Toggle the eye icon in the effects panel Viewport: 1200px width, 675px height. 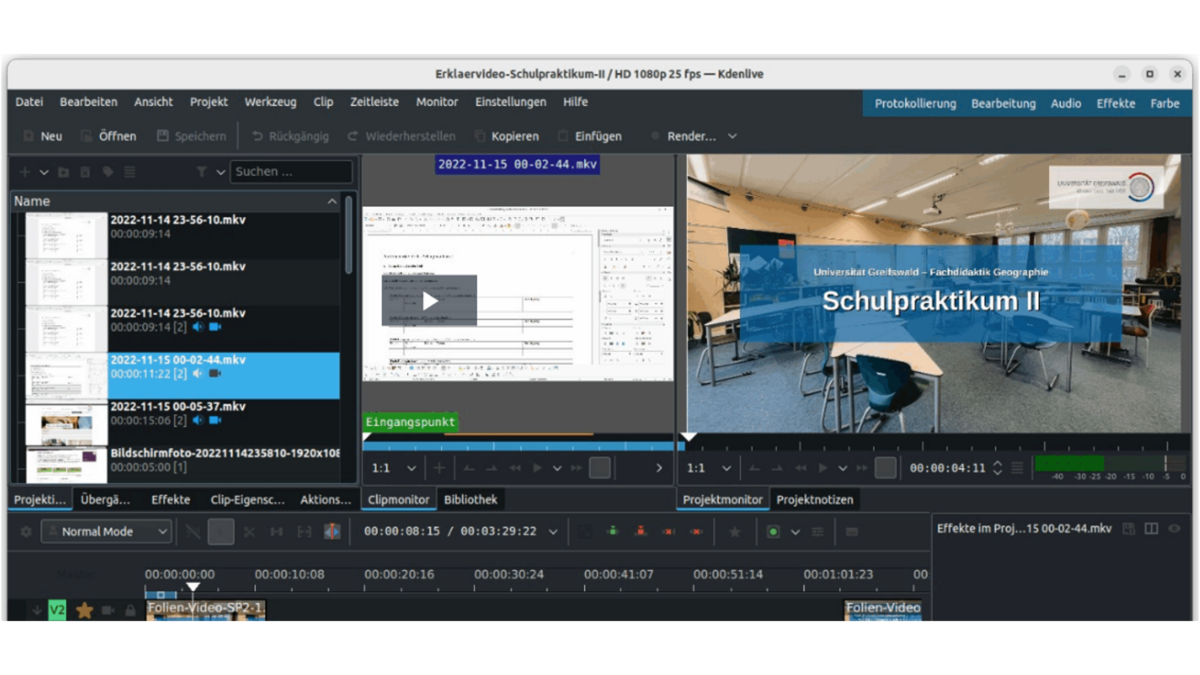click(1174, 528)
